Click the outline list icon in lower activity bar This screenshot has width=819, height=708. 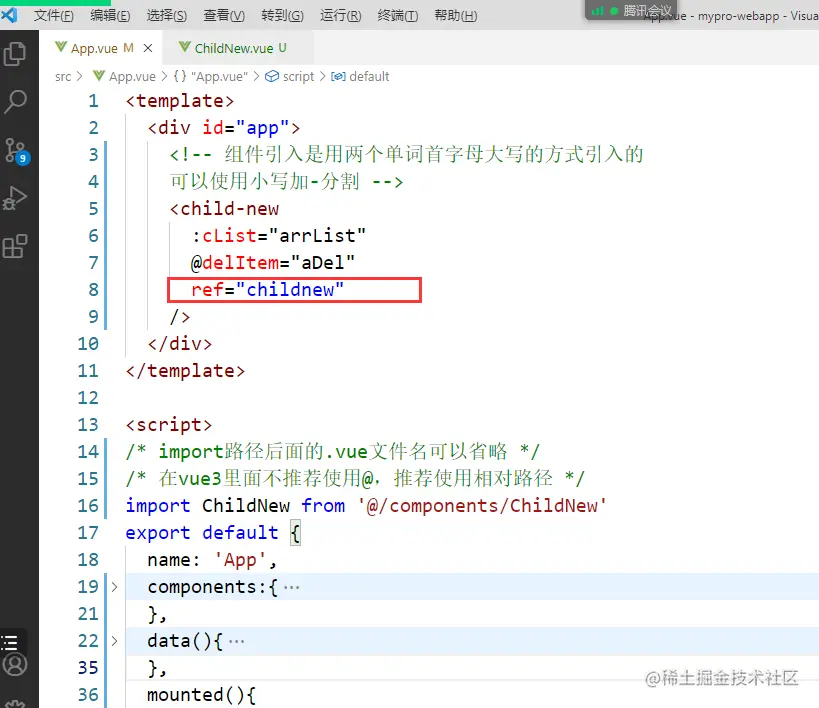point(14,641)
